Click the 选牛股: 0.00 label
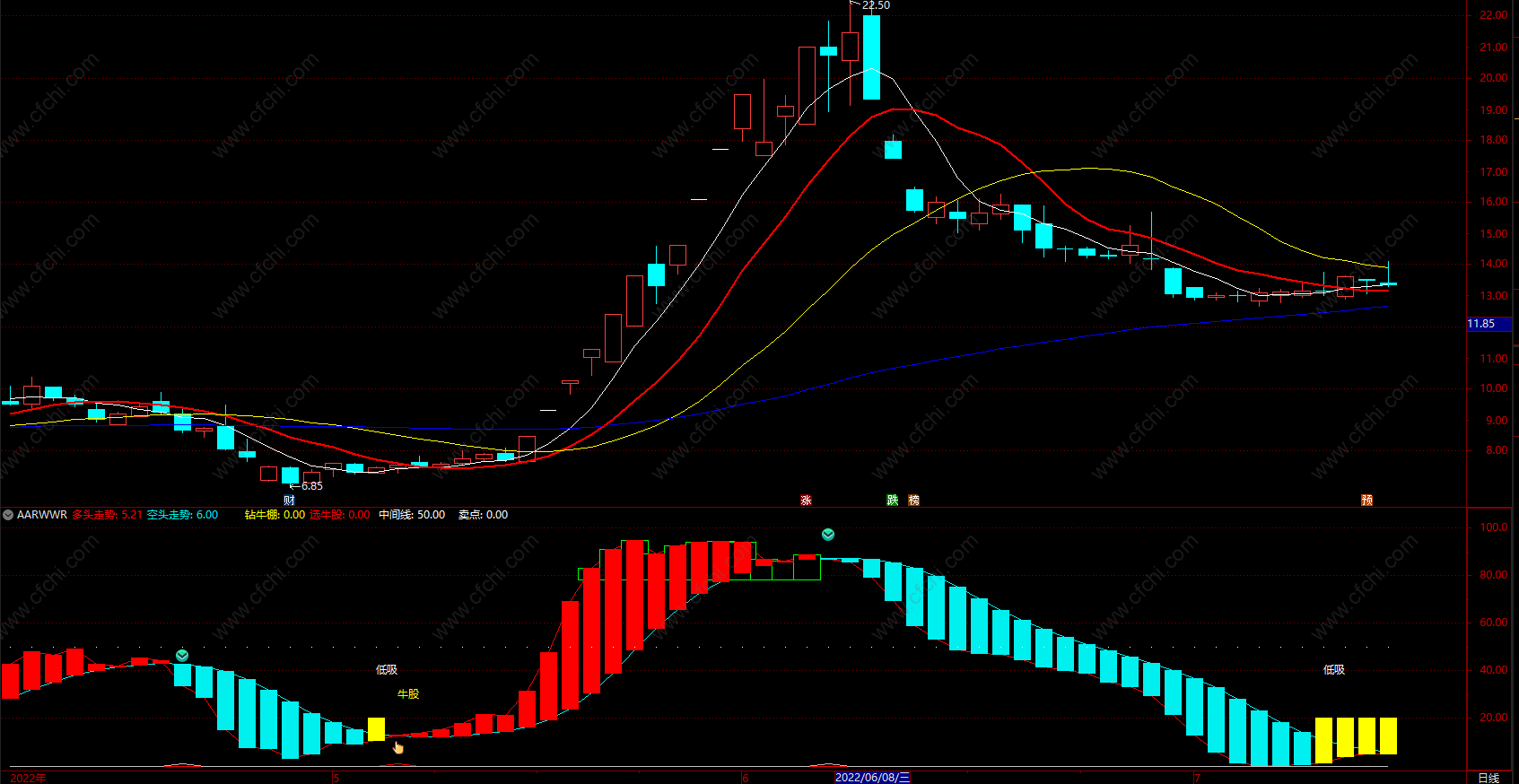This screenshot has height=784, width=1519. [340, 515]
